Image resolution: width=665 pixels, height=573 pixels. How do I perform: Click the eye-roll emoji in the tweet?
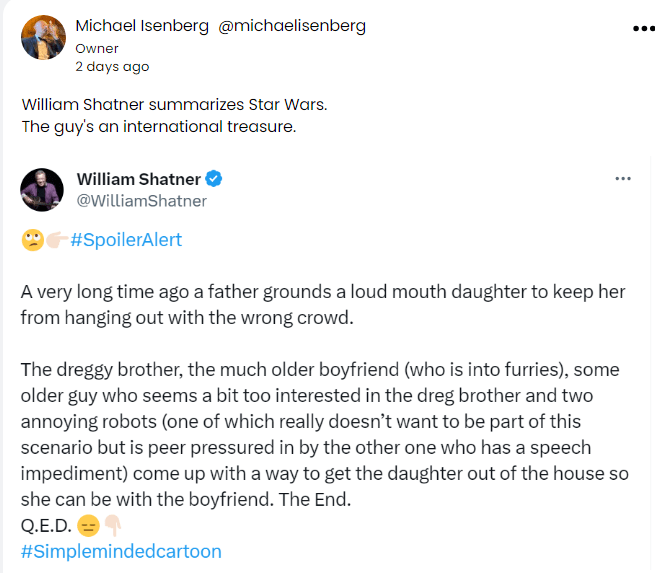click(x=31, y=240)
